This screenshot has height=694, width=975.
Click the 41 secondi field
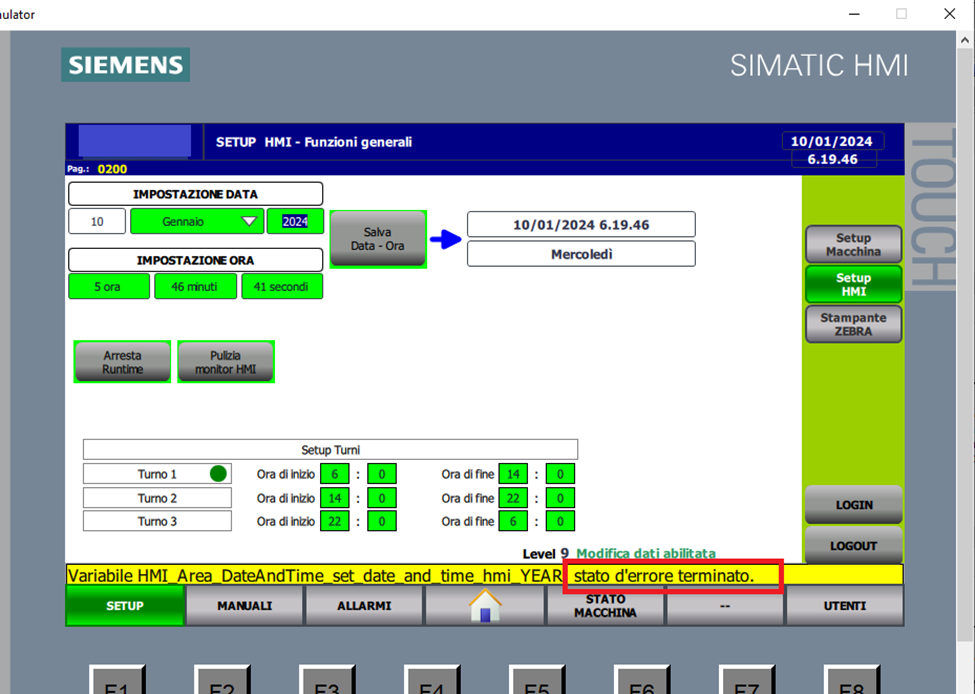282,286
